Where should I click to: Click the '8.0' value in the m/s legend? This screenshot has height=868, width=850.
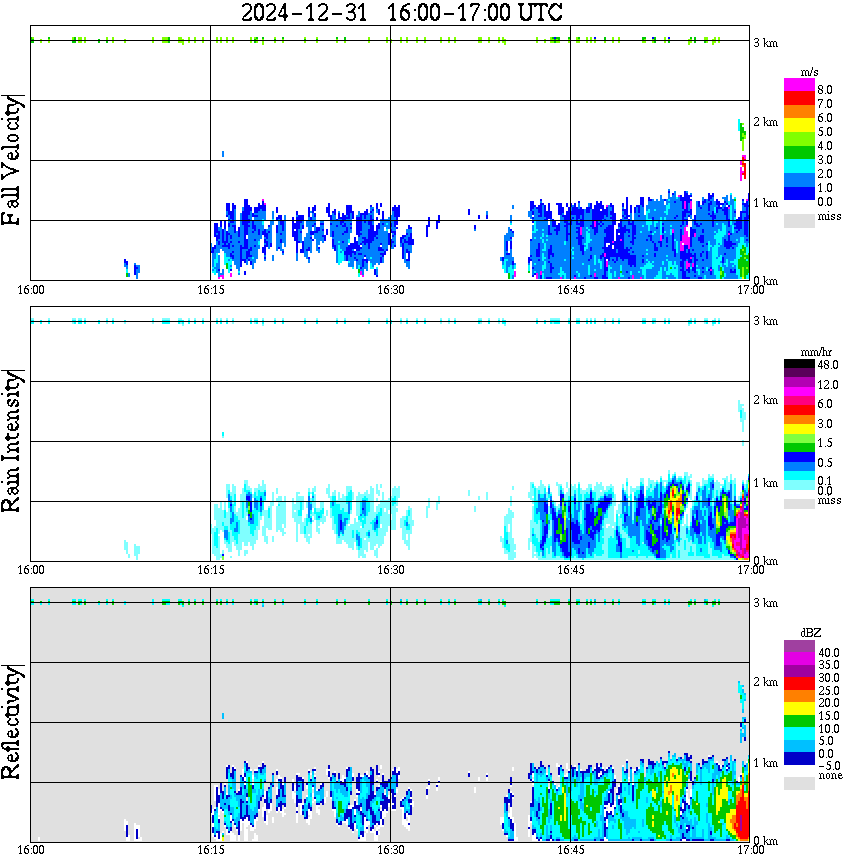825,90
